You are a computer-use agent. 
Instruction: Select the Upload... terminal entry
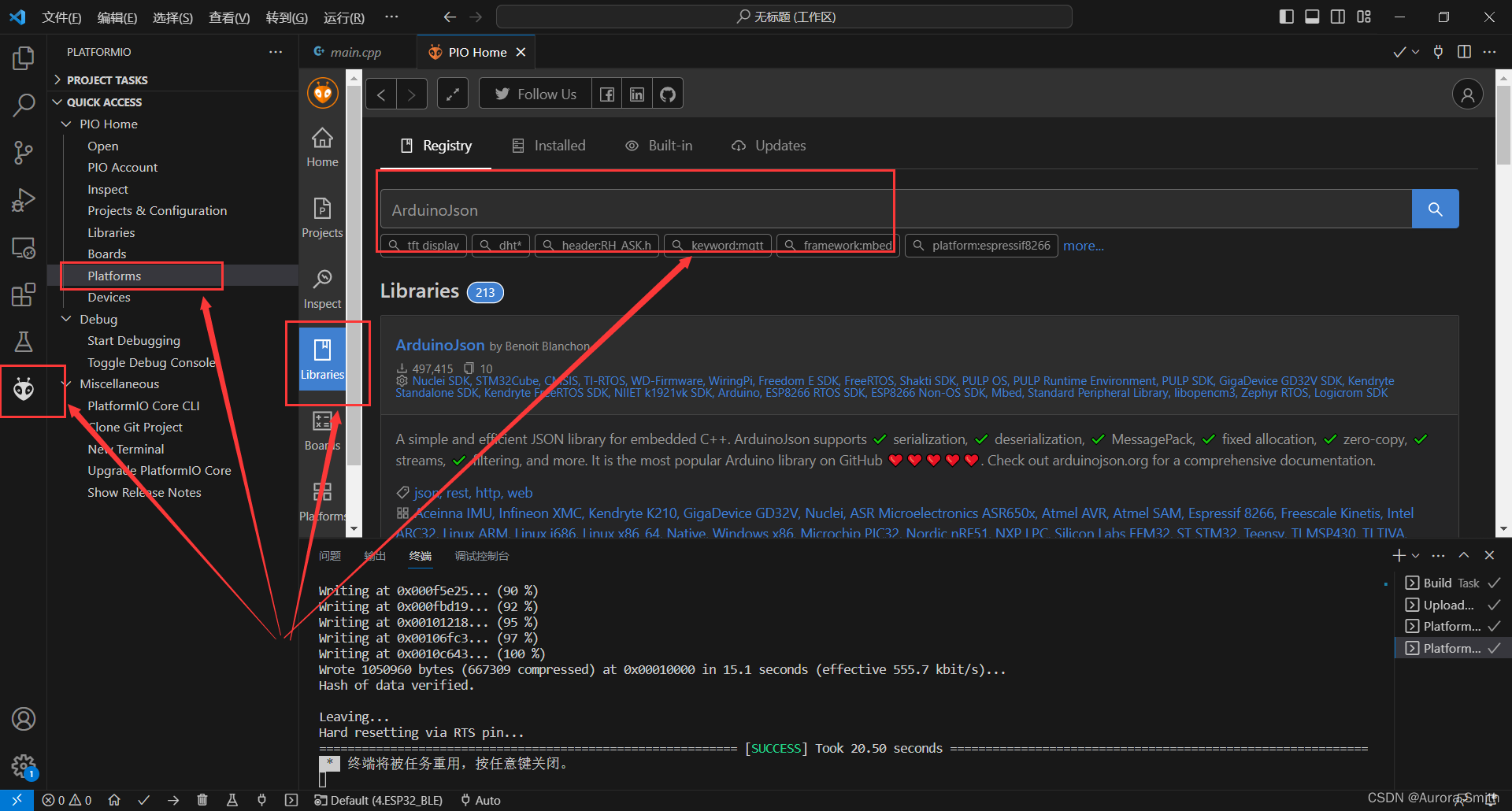(1448, 605)
